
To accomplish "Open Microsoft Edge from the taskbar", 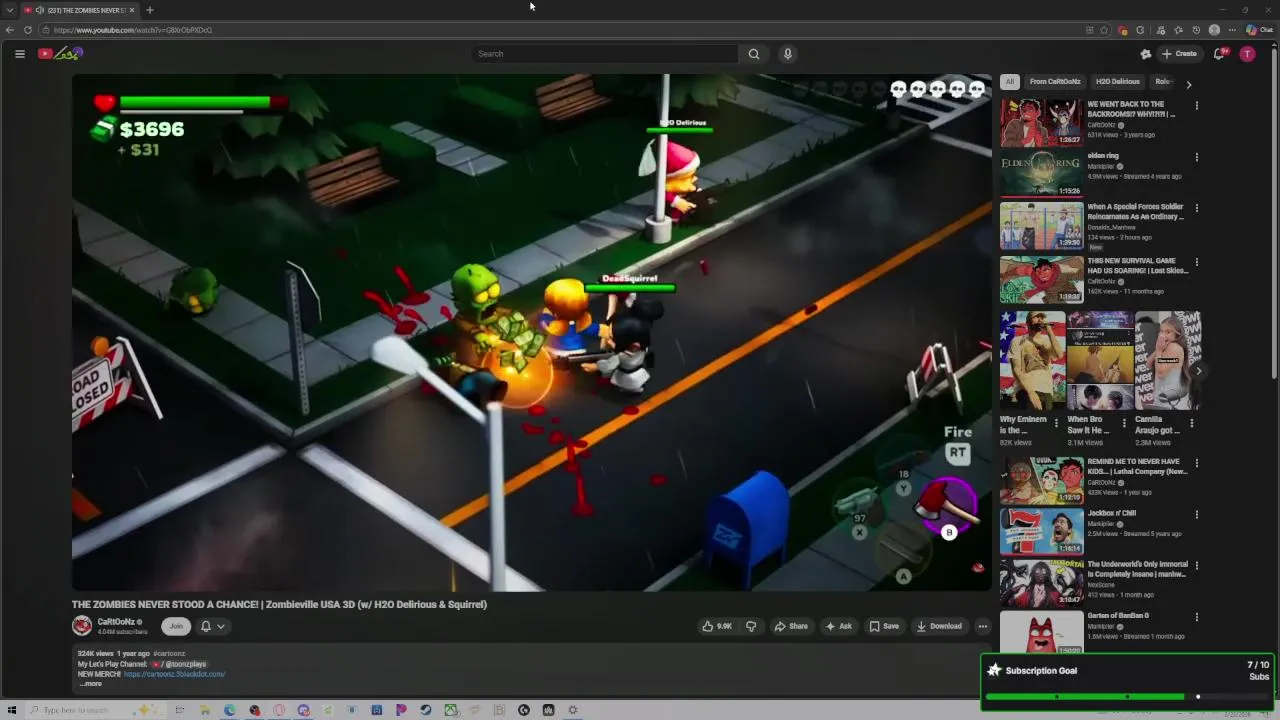I will pos(230,710).
